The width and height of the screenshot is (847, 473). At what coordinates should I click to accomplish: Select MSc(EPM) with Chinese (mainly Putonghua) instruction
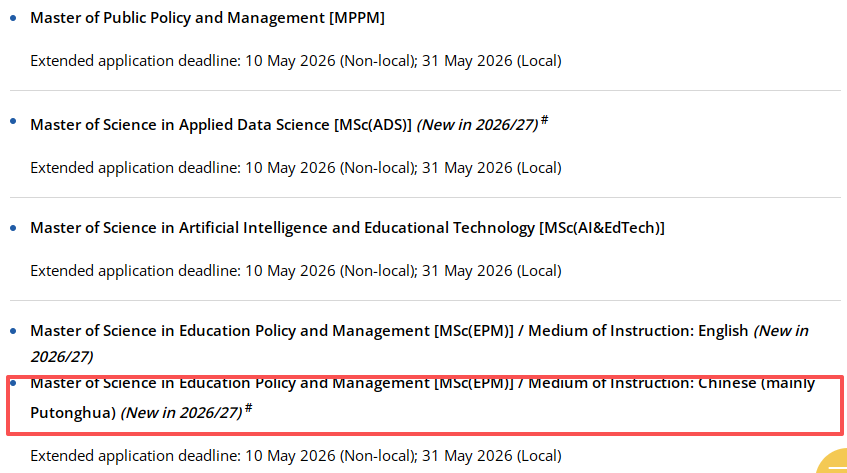click(422, 384)
